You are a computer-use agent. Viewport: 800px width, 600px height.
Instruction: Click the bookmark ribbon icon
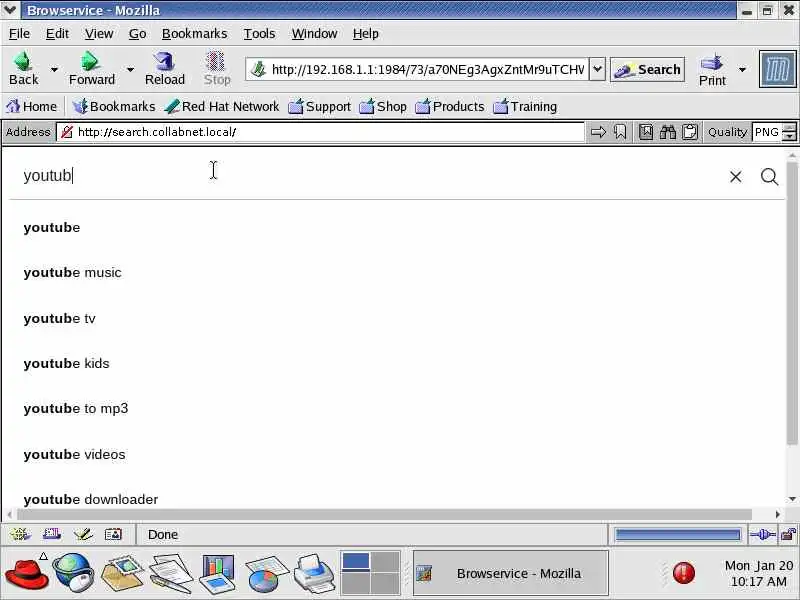click(620, 132)
